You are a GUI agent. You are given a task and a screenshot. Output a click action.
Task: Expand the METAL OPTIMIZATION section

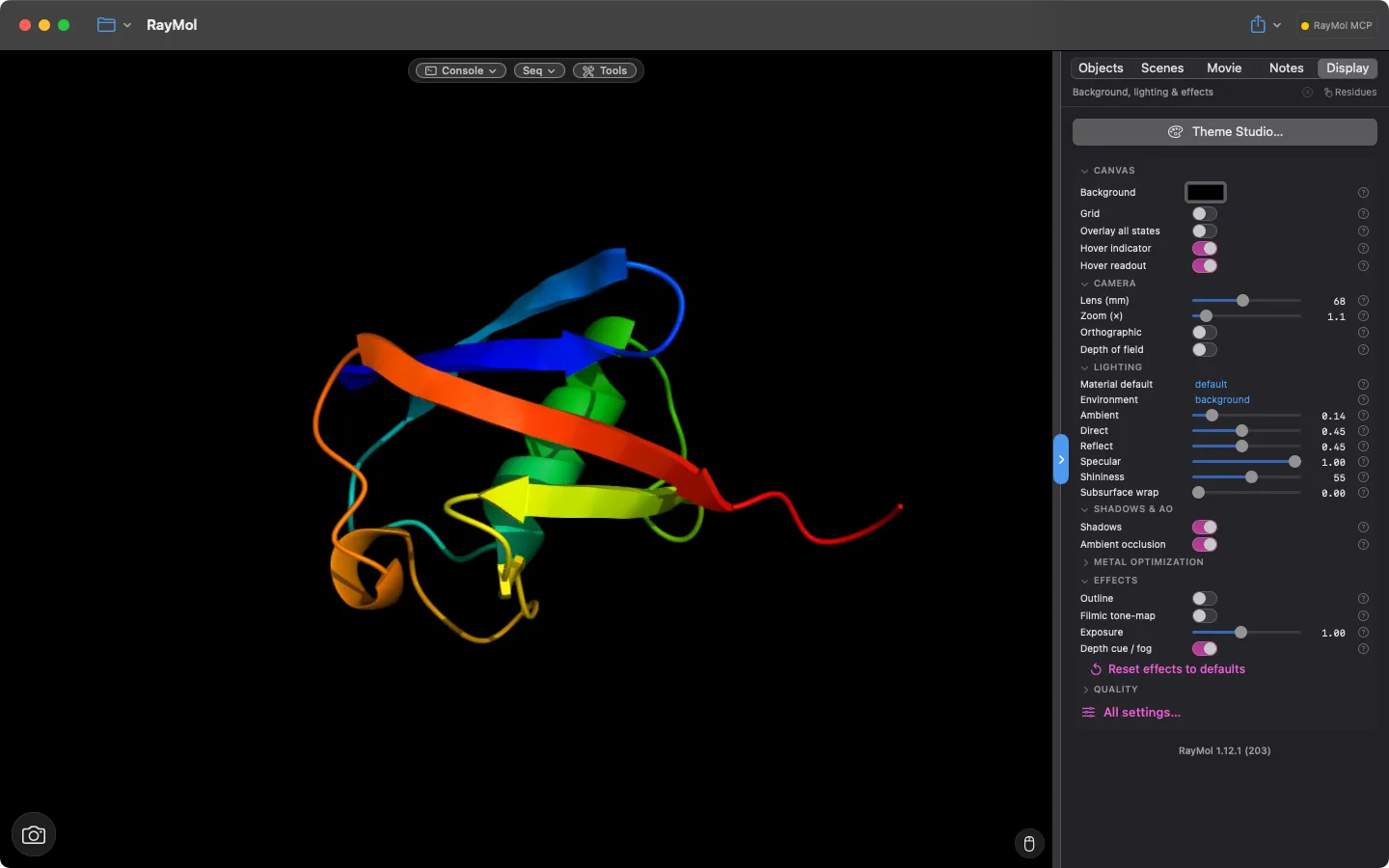[1142, 562]
